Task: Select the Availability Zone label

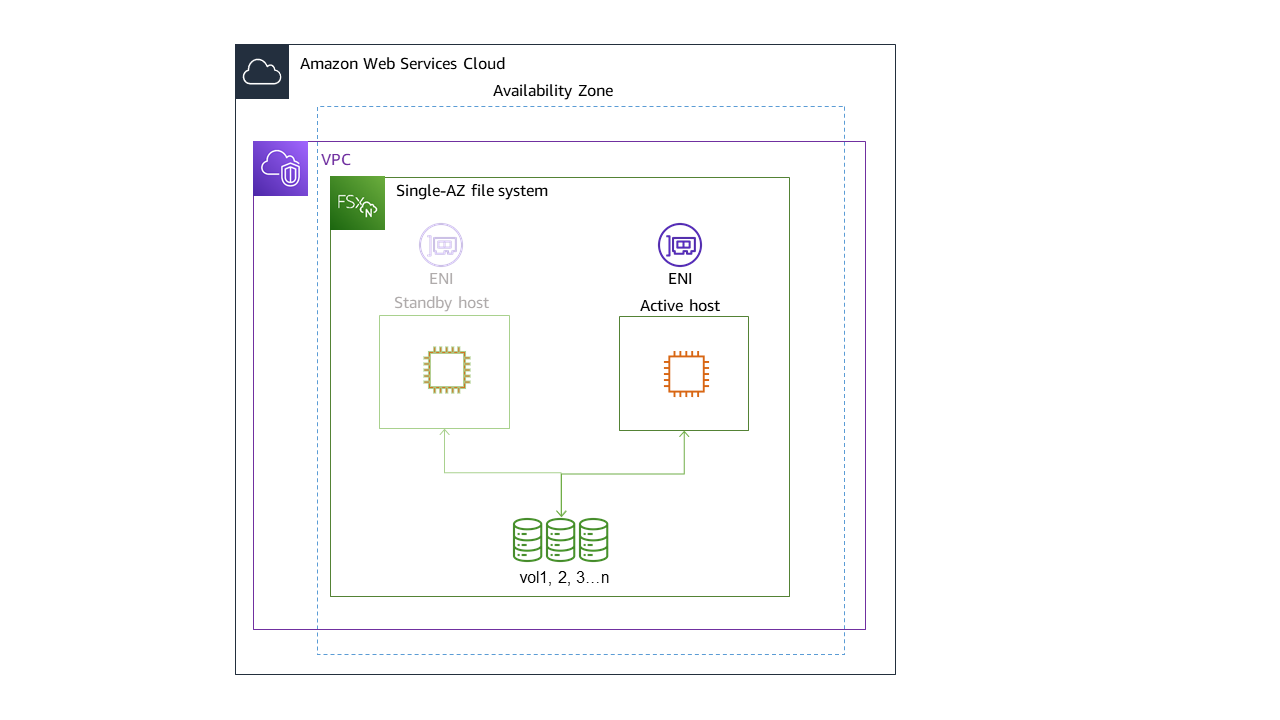Action: click(x=552, y=90)
